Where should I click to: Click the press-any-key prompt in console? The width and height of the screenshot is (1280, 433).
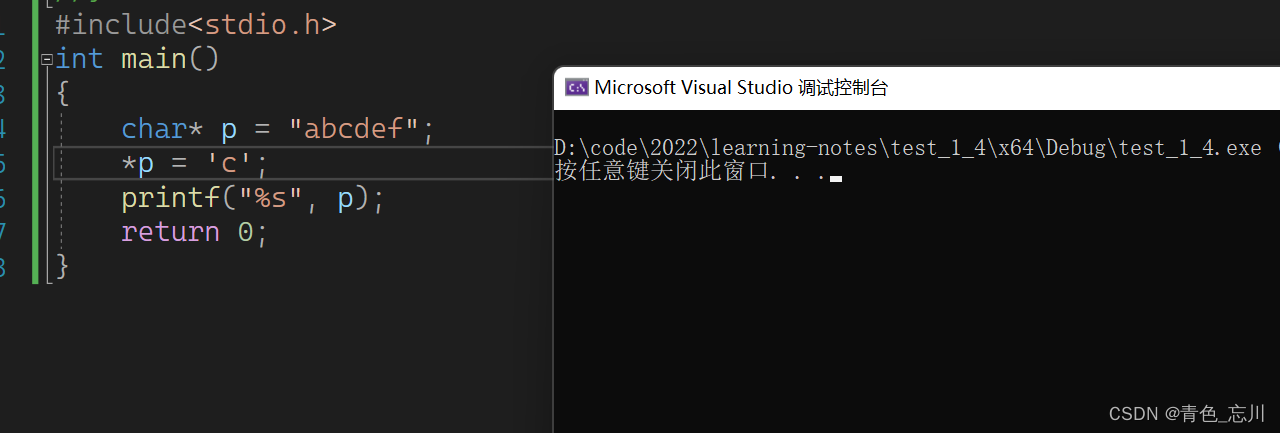(690, 171)
